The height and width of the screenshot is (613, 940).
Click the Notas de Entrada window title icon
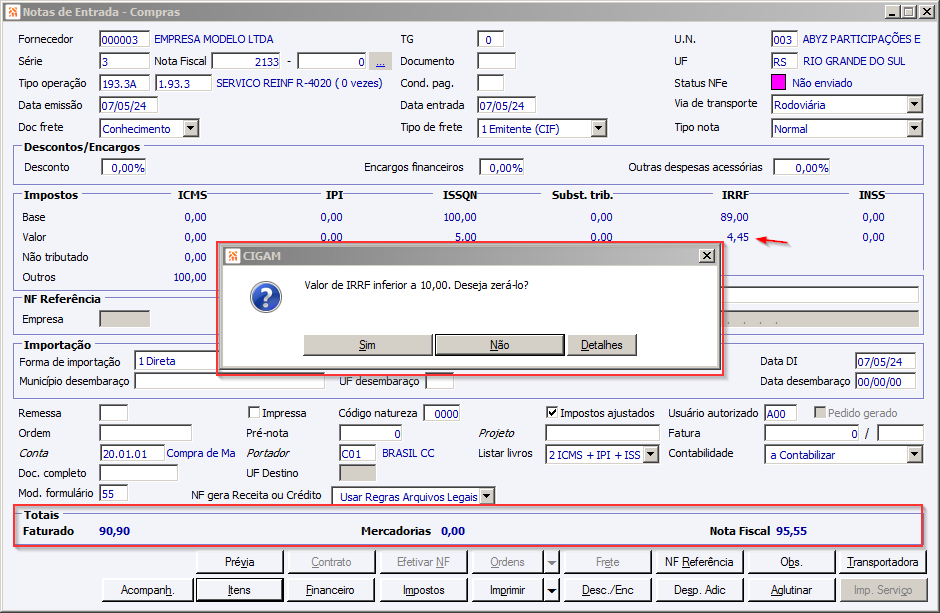point(12,11)
